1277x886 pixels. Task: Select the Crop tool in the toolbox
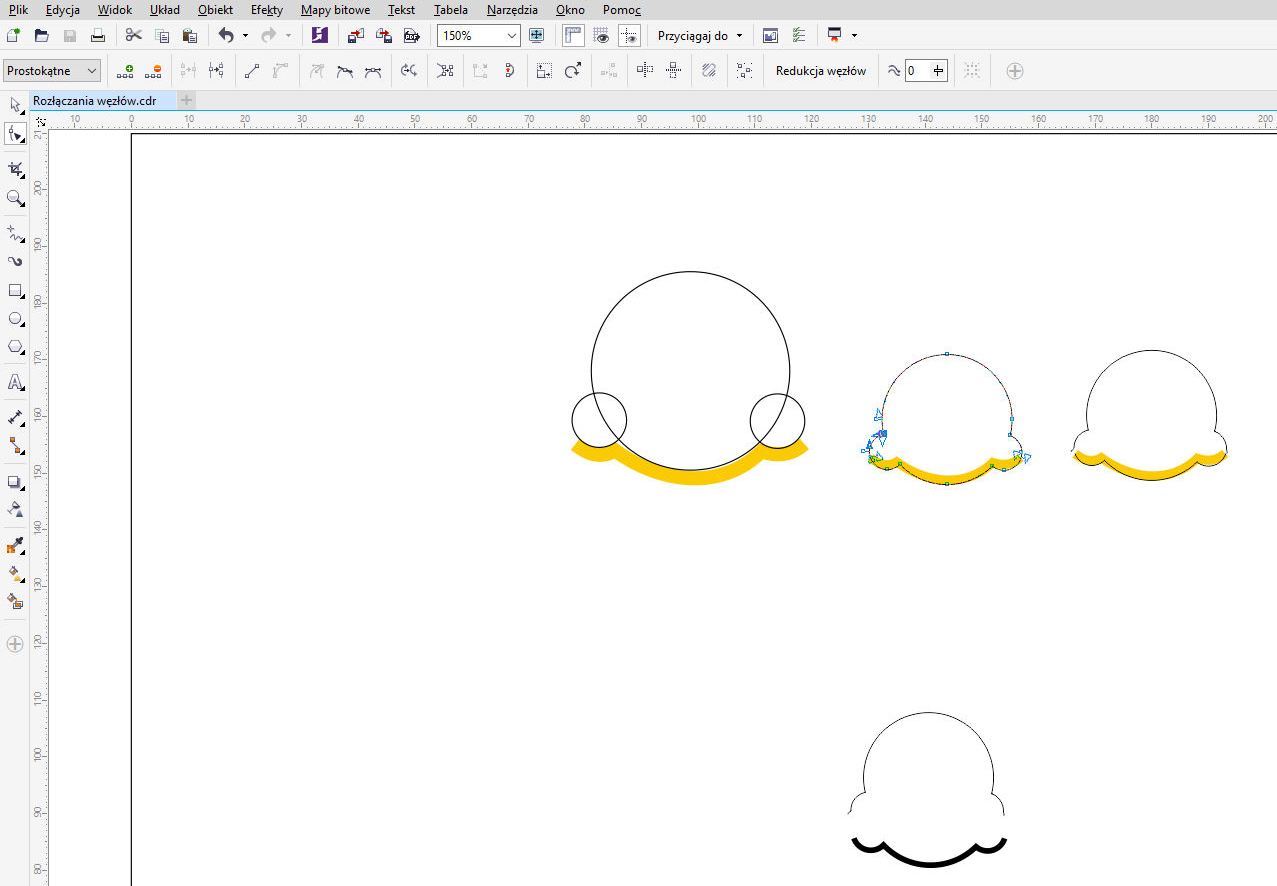15,169
